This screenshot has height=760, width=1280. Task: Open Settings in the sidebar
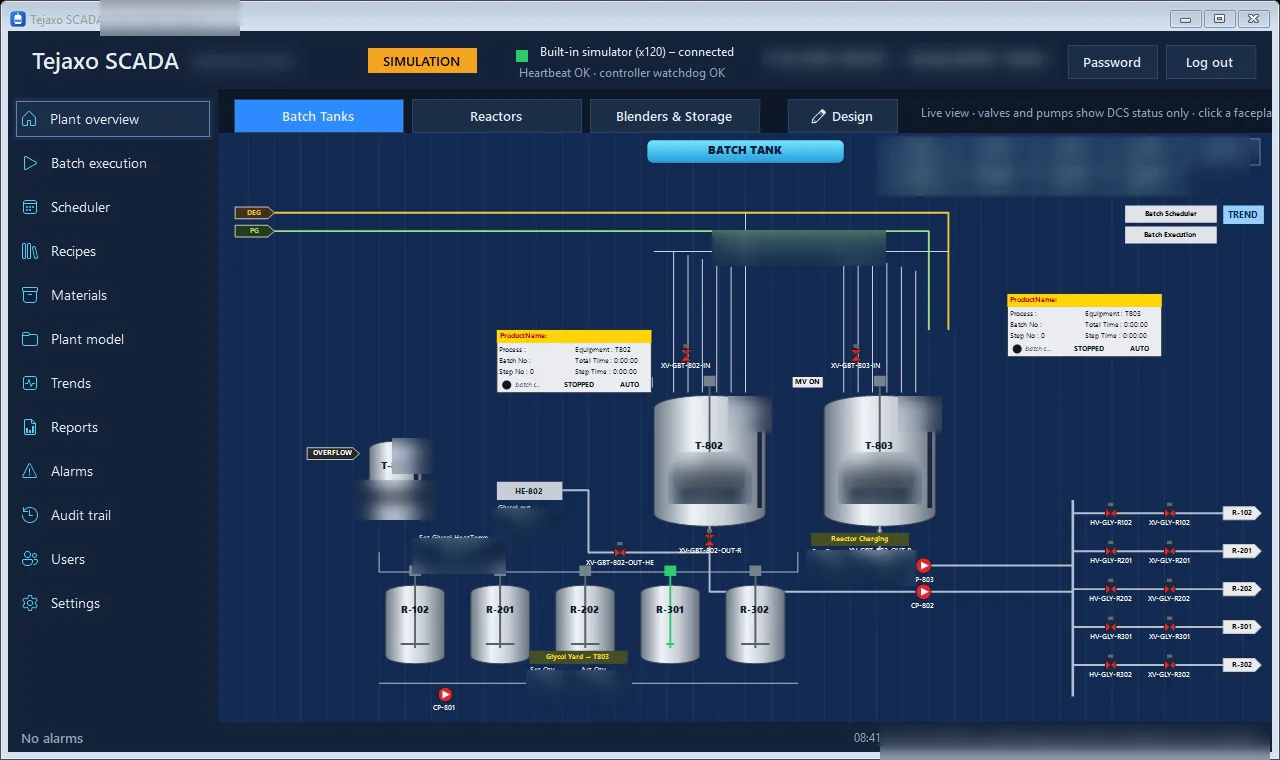tap(113, 603)
